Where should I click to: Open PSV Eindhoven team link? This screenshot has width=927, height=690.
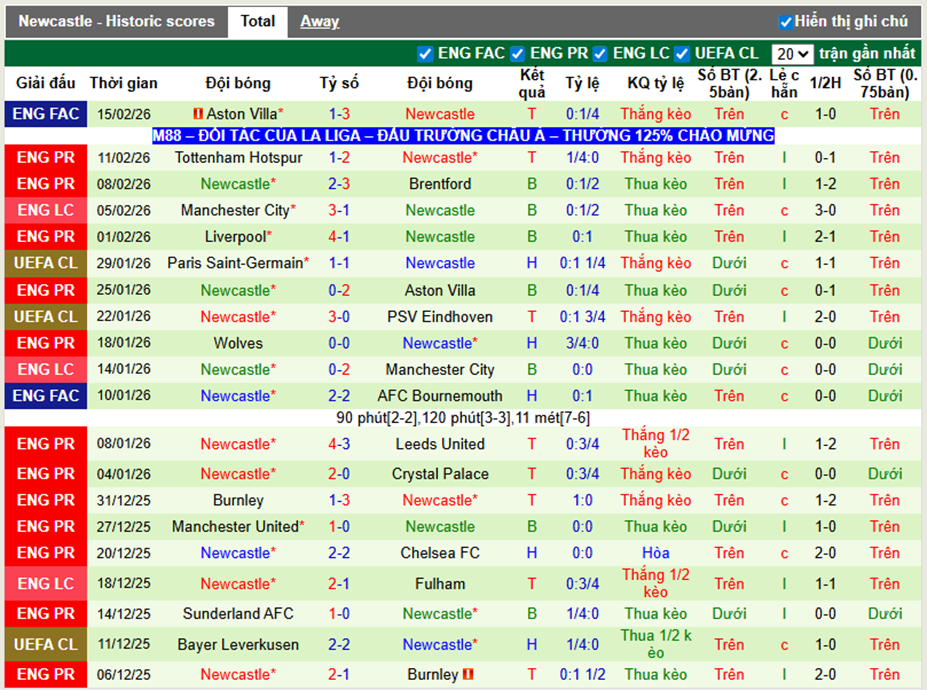click(440, 317)
